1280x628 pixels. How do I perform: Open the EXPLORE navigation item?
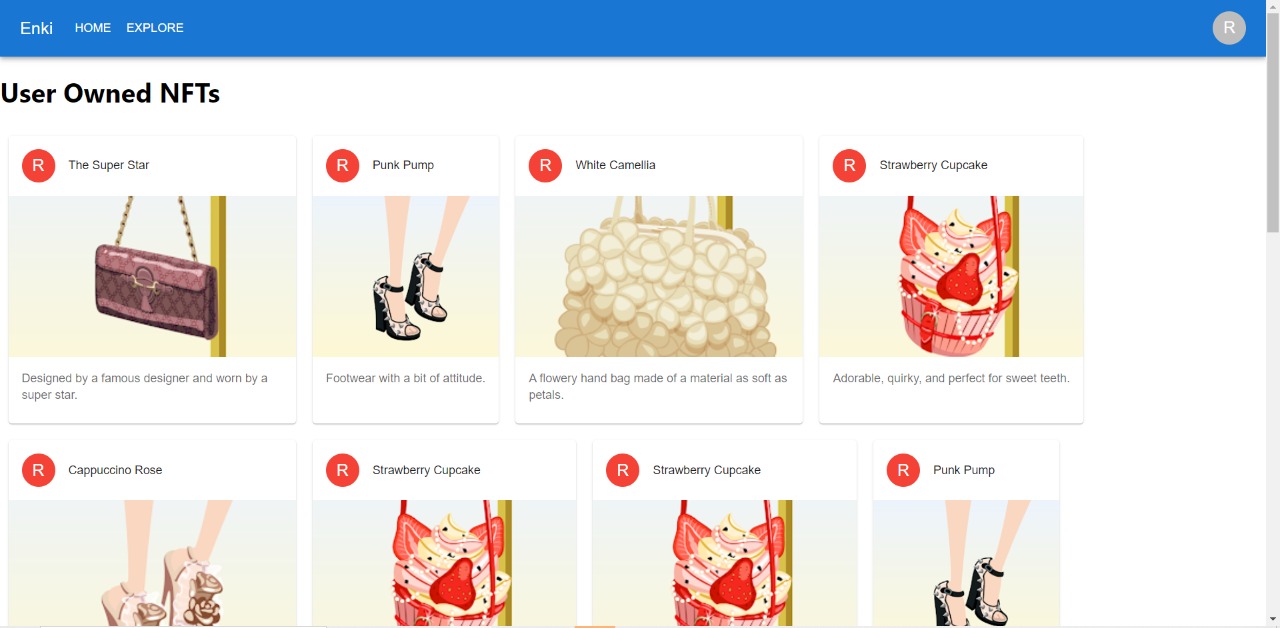tap(155, 28)
